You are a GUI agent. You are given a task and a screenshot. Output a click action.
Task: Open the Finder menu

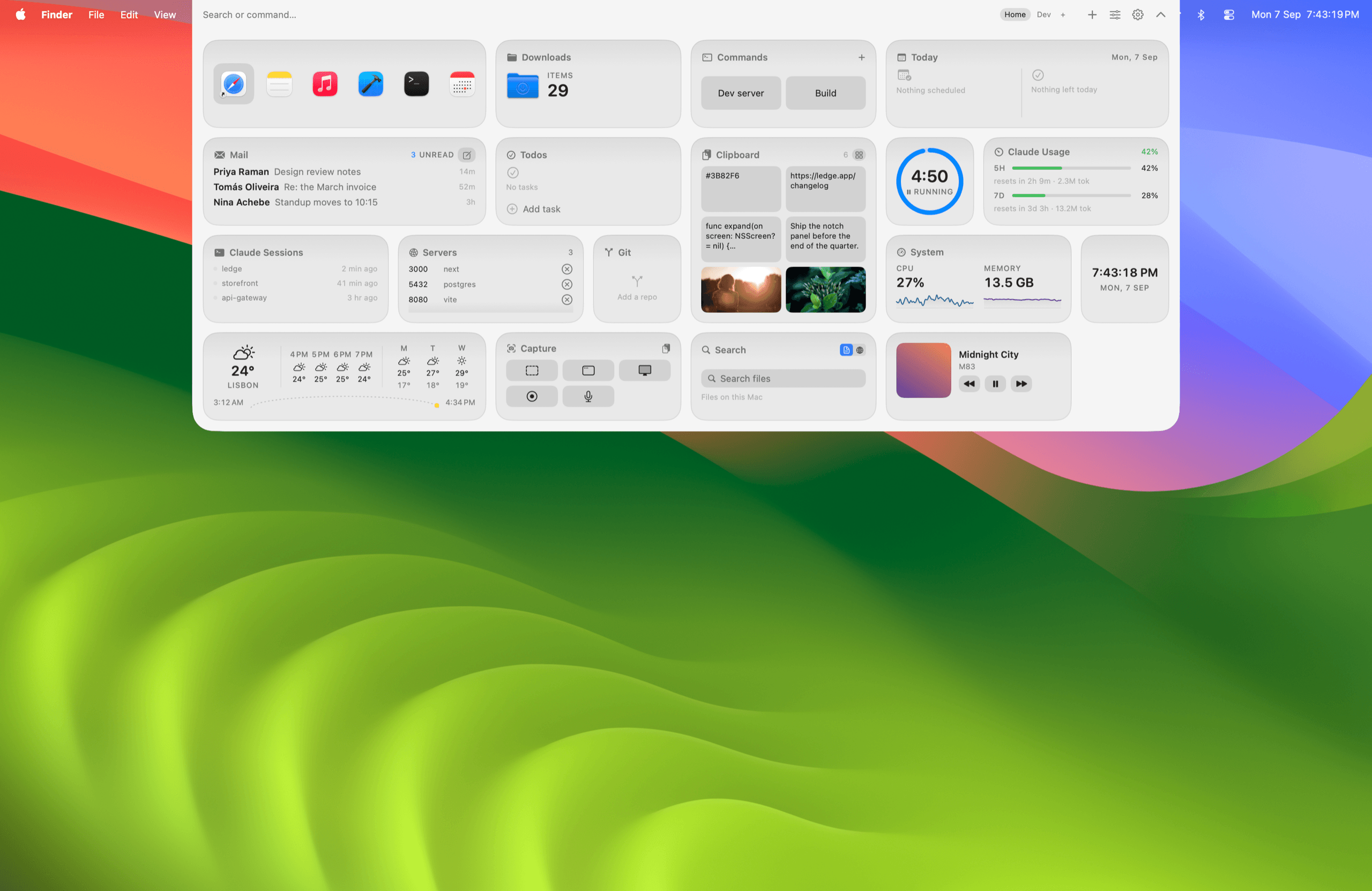coord(56,15)
